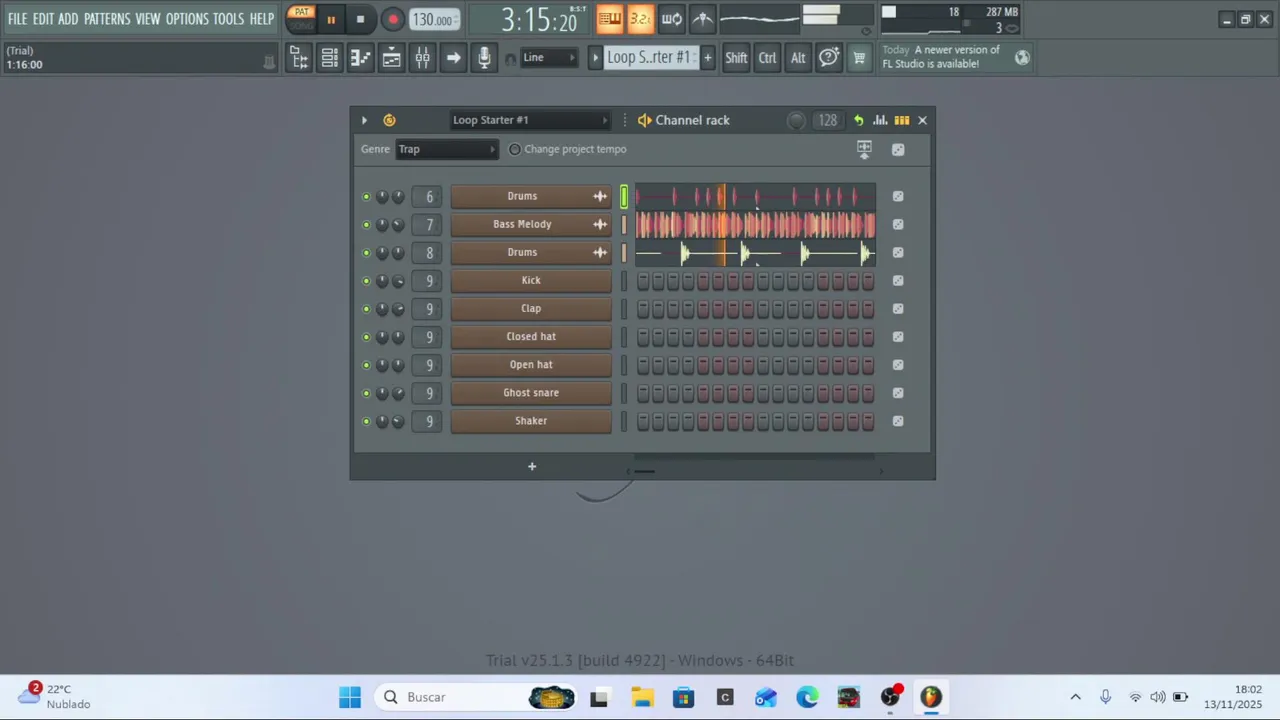The height and width of the screenshot is (720, 1280).
Task: Open the Piano roll toolbar icon
Action: pos(360,58)
